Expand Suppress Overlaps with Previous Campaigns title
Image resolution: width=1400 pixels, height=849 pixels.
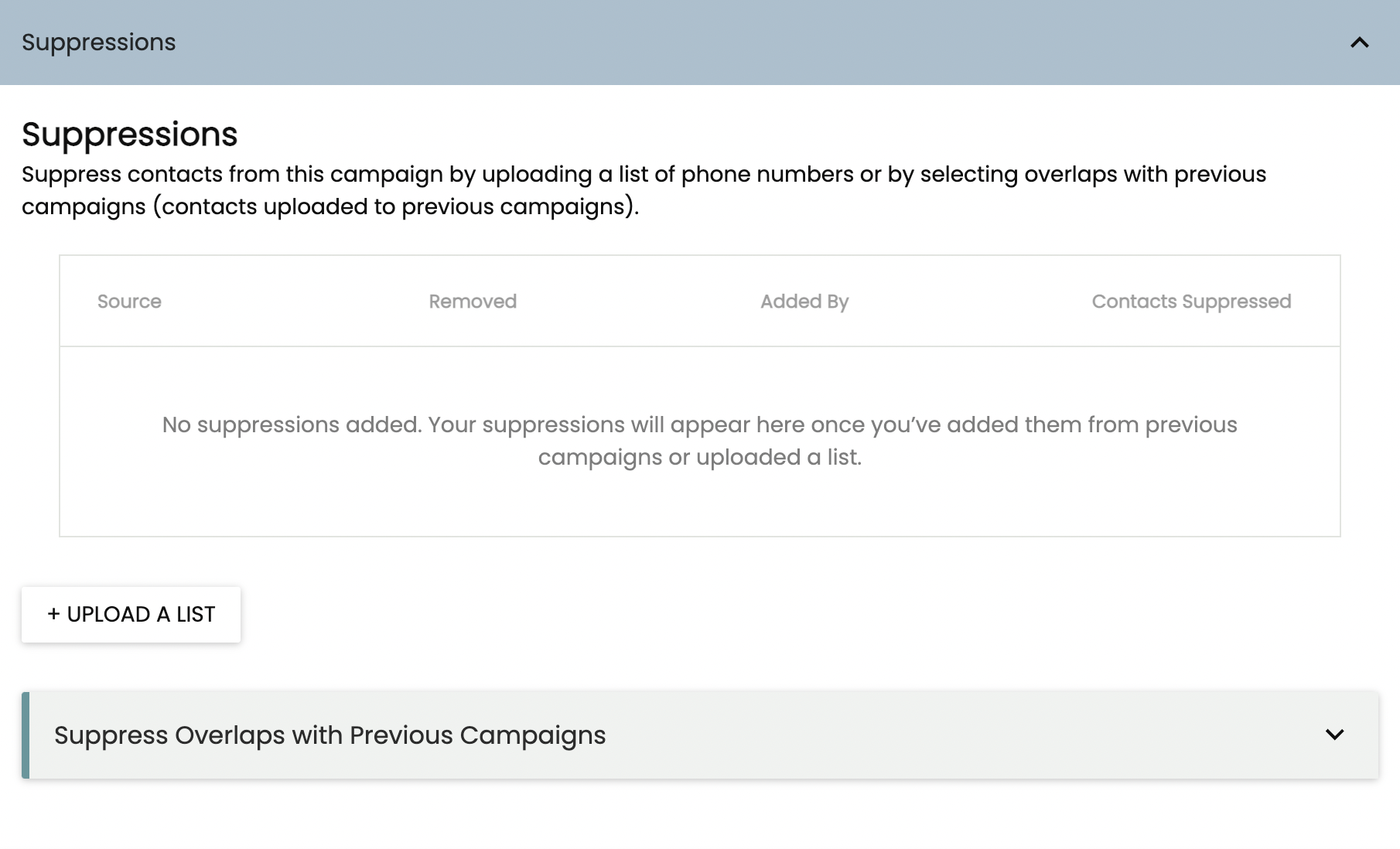click(x=330, y=735)
